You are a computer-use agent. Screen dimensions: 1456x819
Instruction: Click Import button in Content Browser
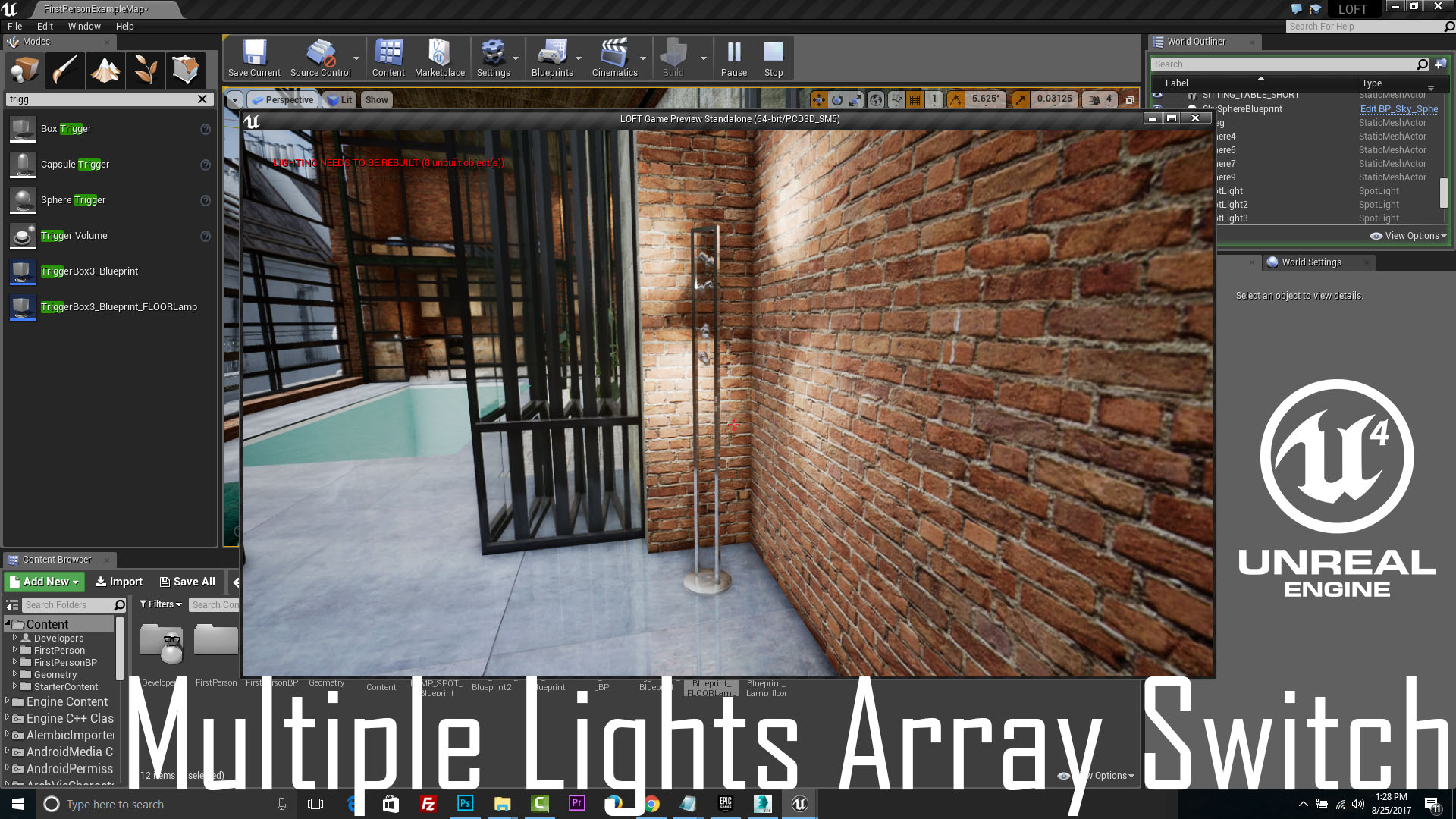click(119, 582)
